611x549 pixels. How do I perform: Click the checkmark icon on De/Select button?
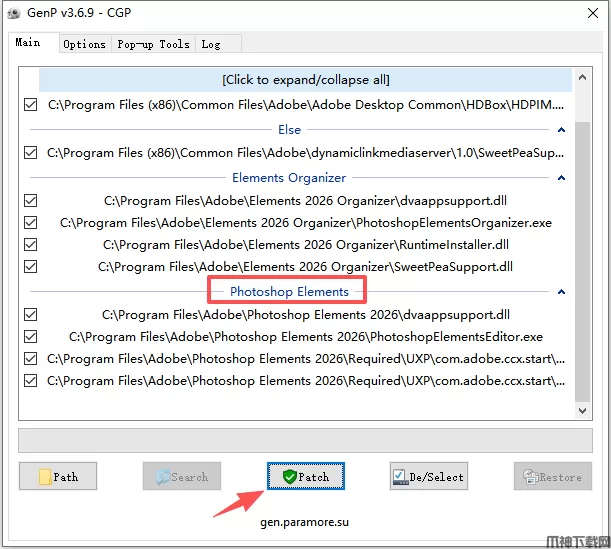point(400,477)
